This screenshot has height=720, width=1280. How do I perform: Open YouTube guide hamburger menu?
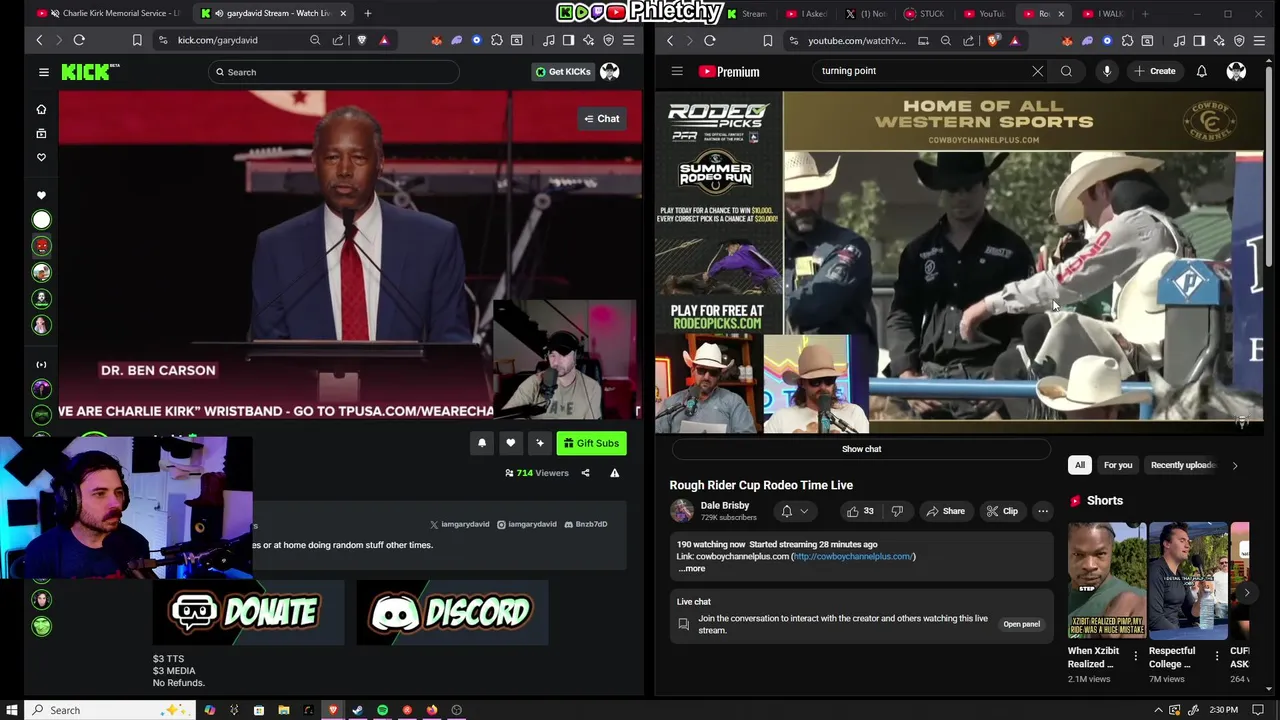point(677,71)
